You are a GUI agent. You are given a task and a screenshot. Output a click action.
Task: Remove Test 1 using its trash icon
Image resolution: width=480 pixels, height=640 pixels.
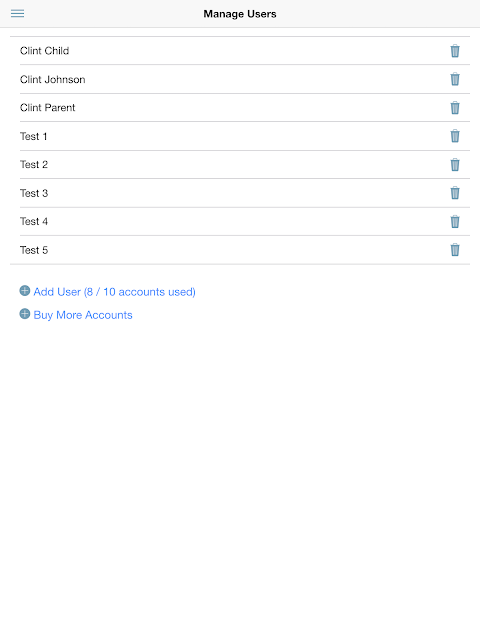pyautogui.click(x=455, y=136)
